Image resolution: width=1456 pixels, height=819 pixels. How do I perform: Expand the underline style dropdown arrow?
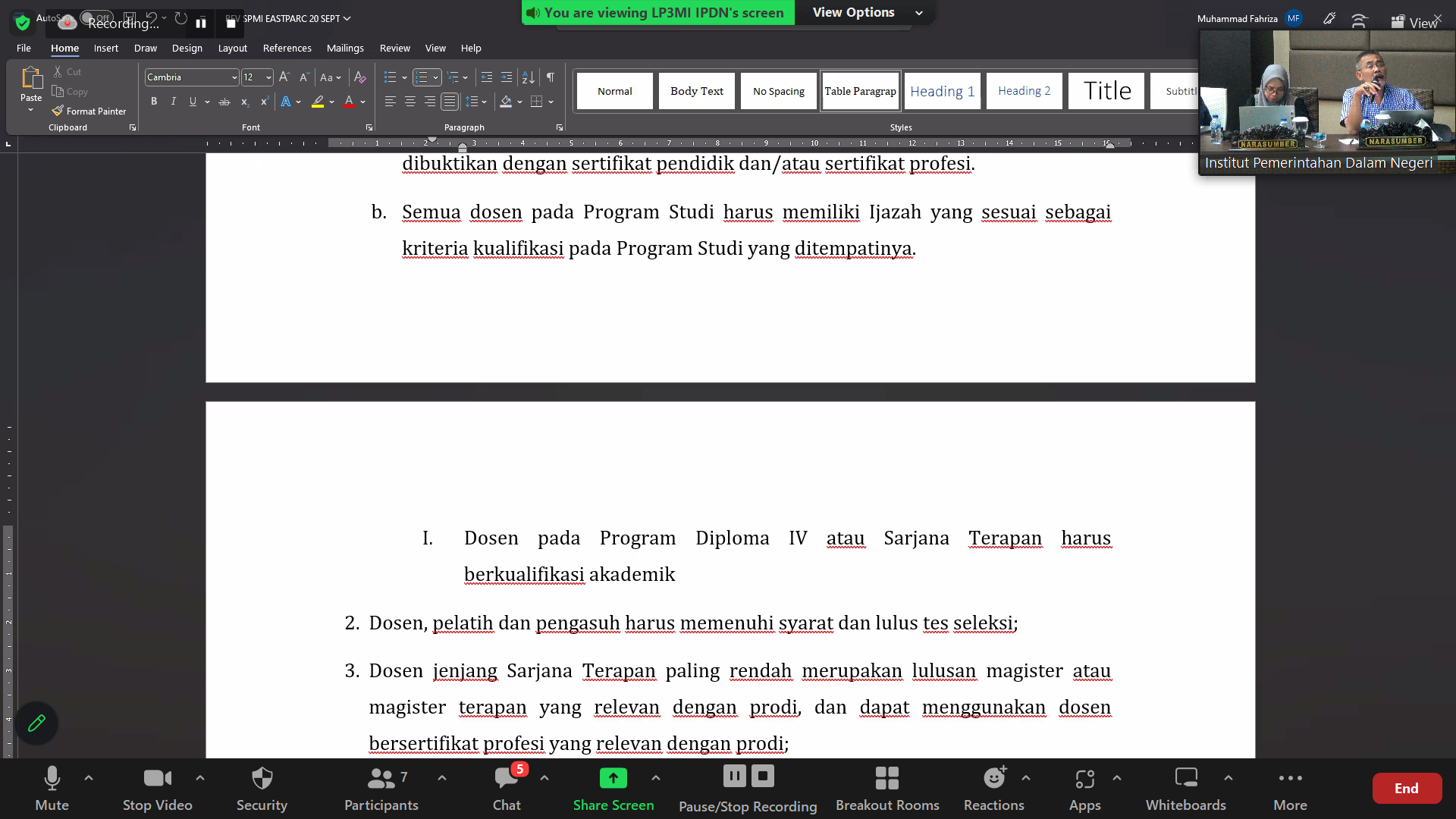pos(207,102)
